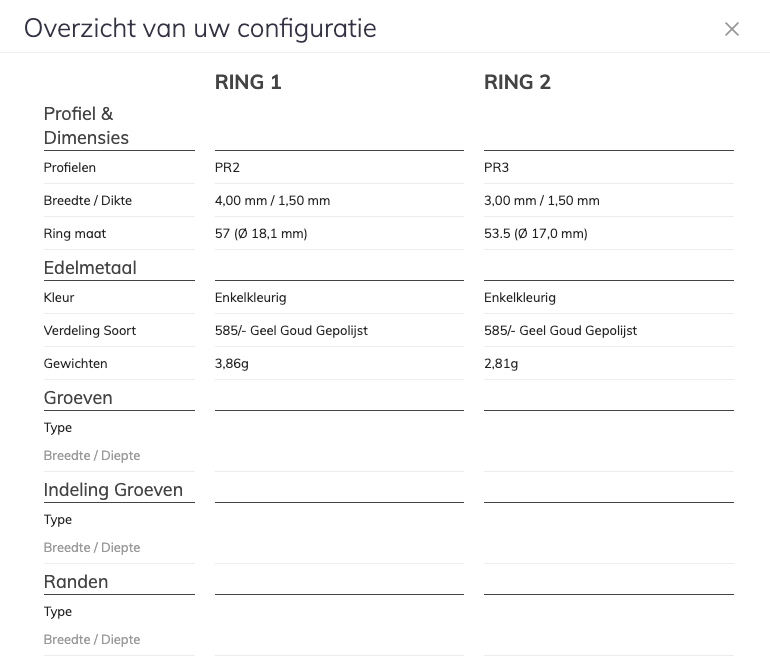This screenshot has width=770, height=662.
Task: Click the Edelmetaal section heading
Action: click(90, 268)
